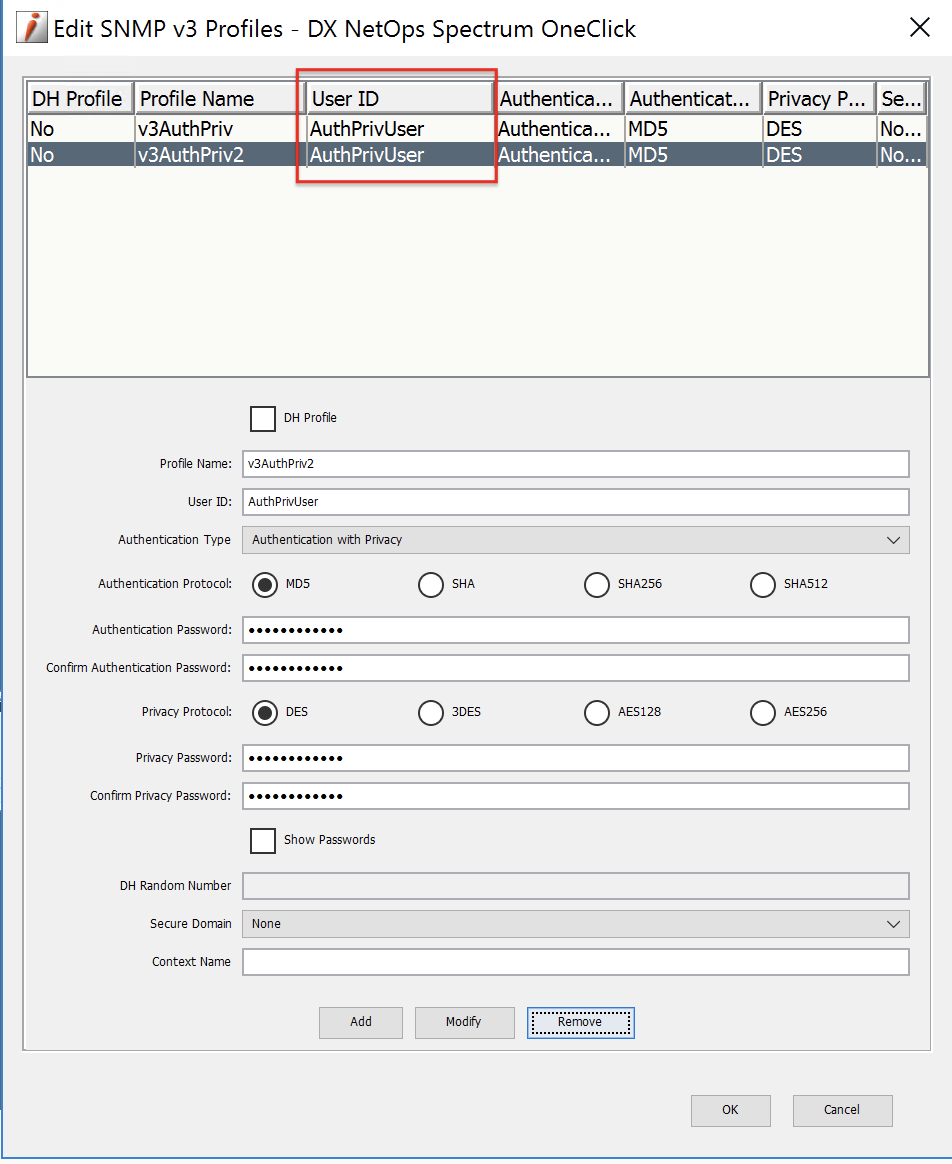Remove the selected profile
Screen dimensions: 952x1164
[x=580, y=1022]
